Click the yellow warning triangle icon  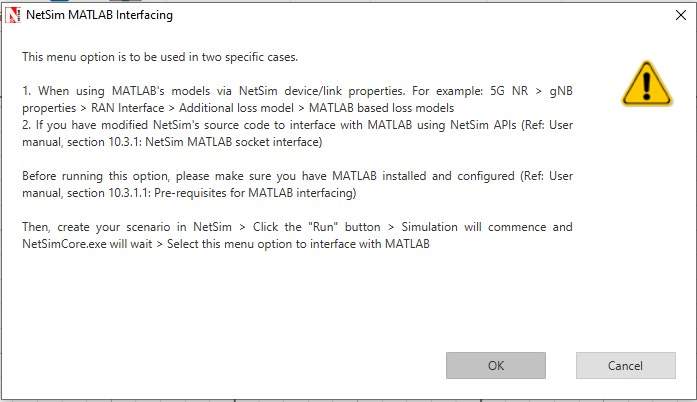[x=647, y=84]
